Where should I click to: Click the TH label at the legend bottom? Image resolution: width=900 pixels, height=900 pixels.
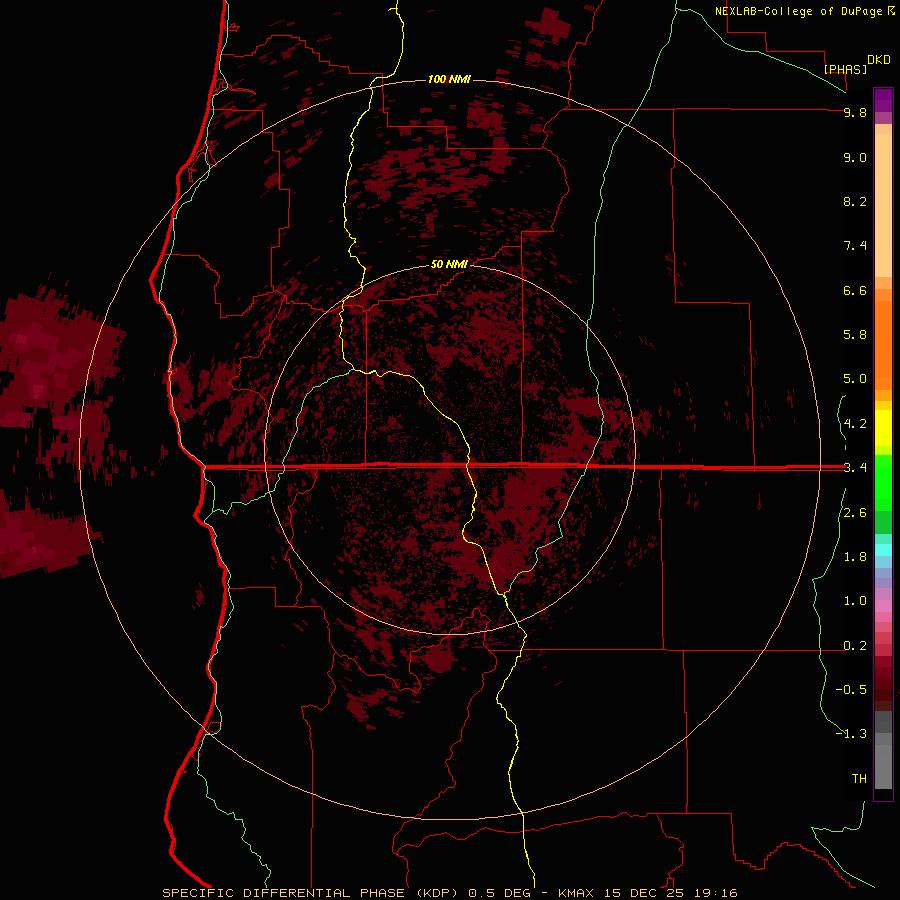click(x=859, y=779)
